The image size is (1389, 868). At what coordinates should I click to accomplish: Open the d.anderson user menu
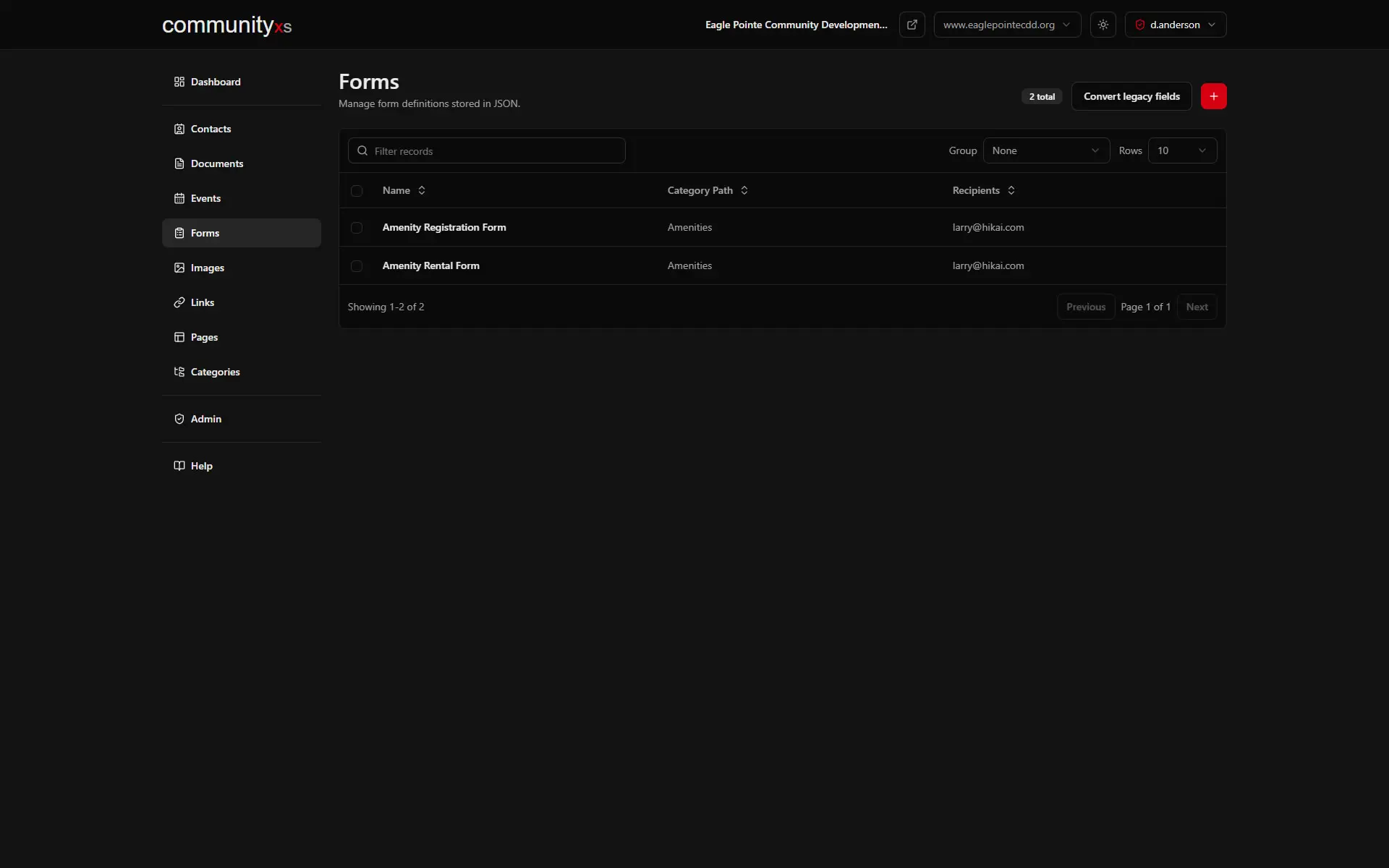[x=1175, y=25]
